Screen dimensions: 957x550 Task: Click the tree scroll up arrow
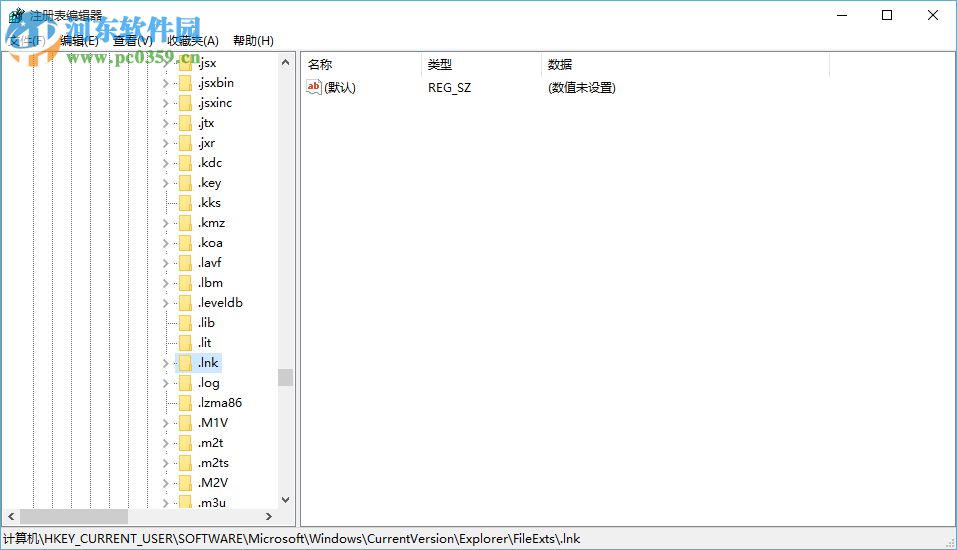click(x=285, y=62)
